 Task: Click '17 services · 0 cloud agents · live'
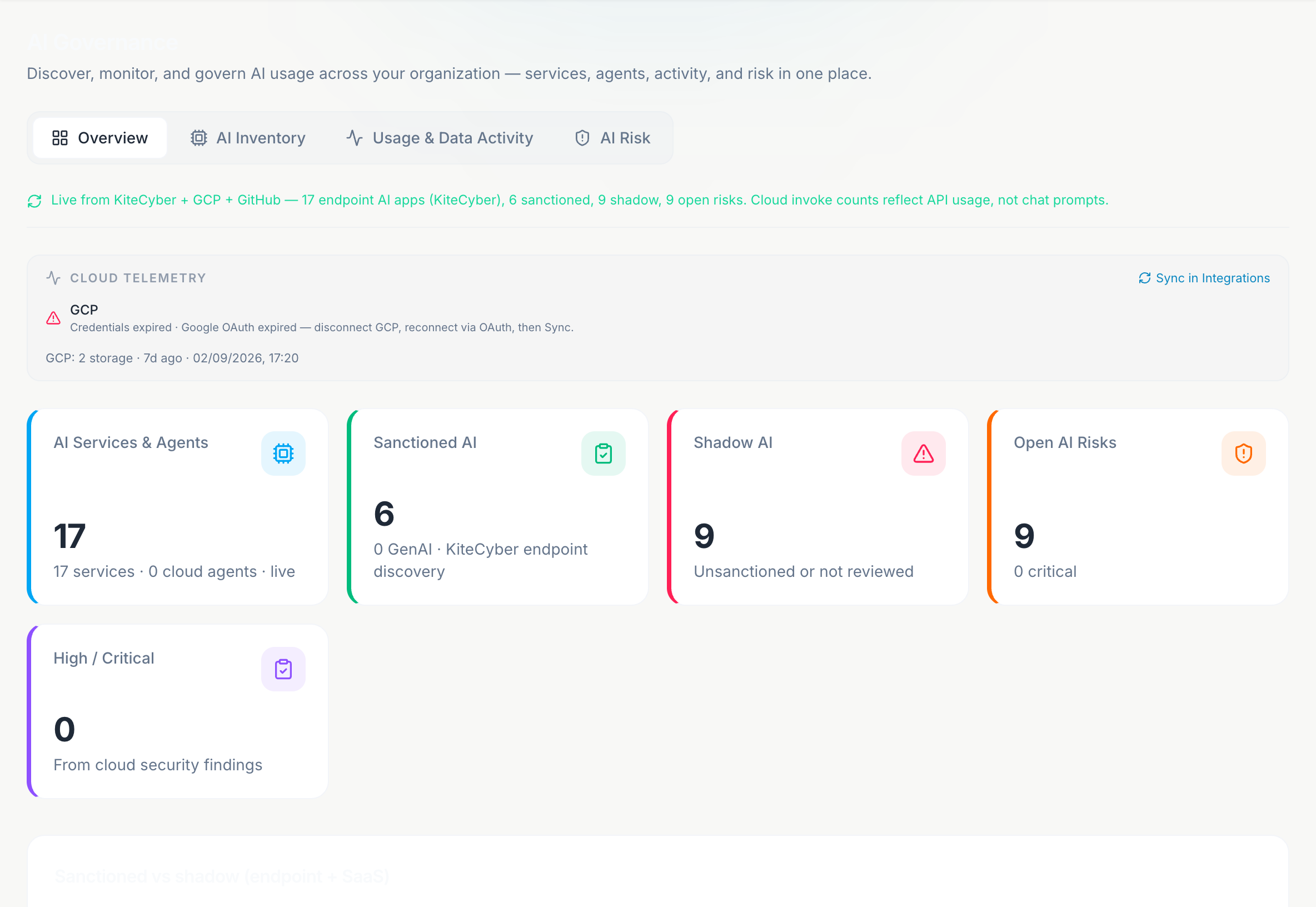[175, 572]
